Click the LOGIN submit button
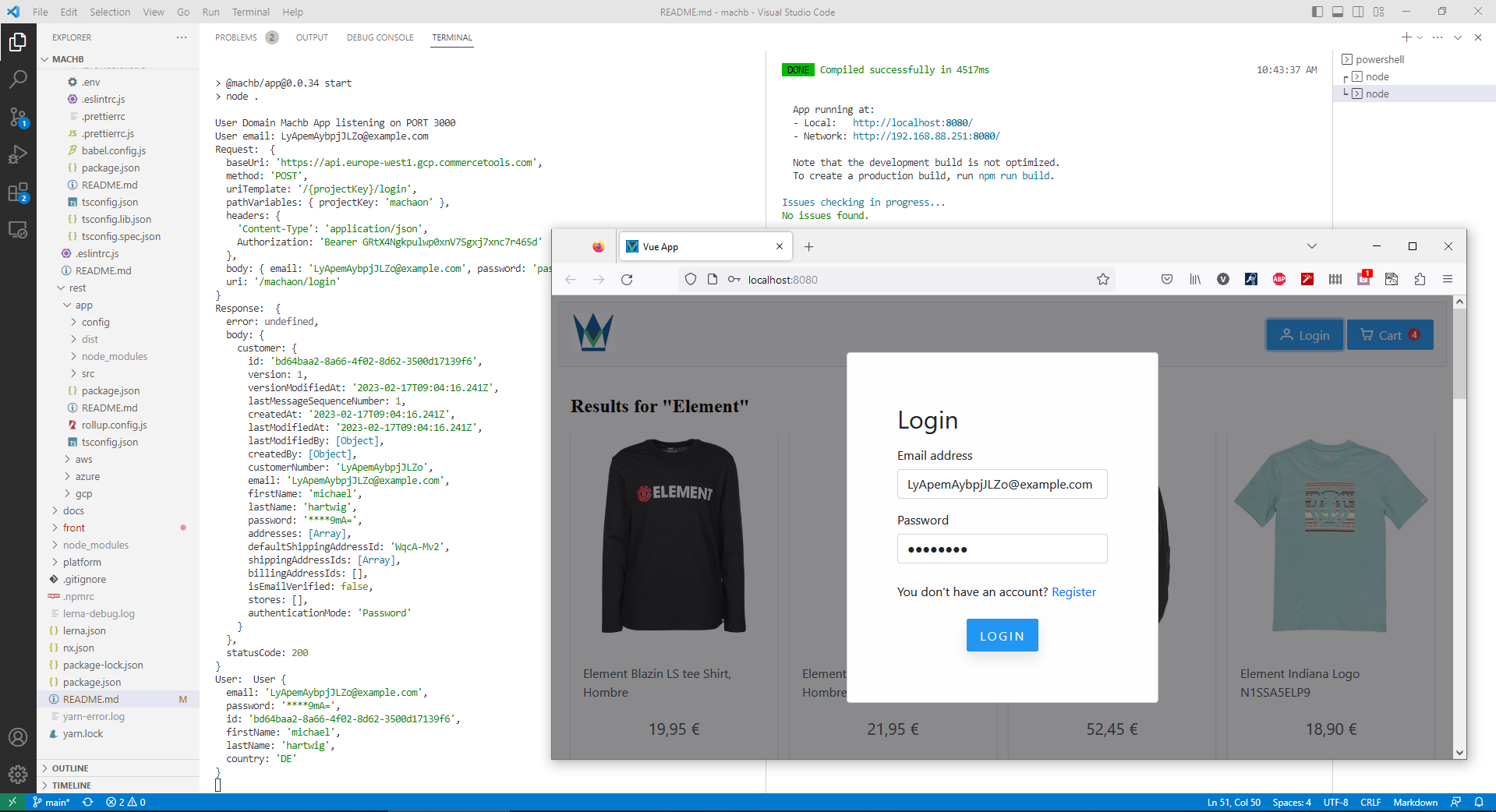This screenshot has width=1496, height=812. click(x=1002, y=635)
